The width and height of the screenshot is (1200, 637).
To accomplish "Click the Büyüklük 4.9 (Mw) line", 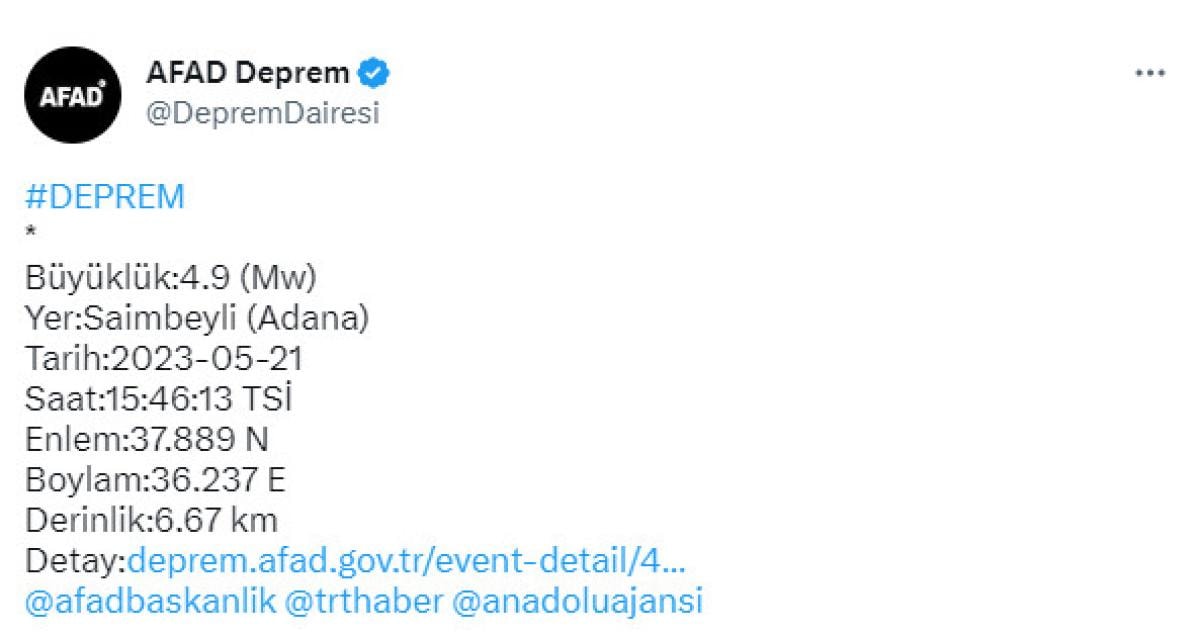I will tap(171, 278).
